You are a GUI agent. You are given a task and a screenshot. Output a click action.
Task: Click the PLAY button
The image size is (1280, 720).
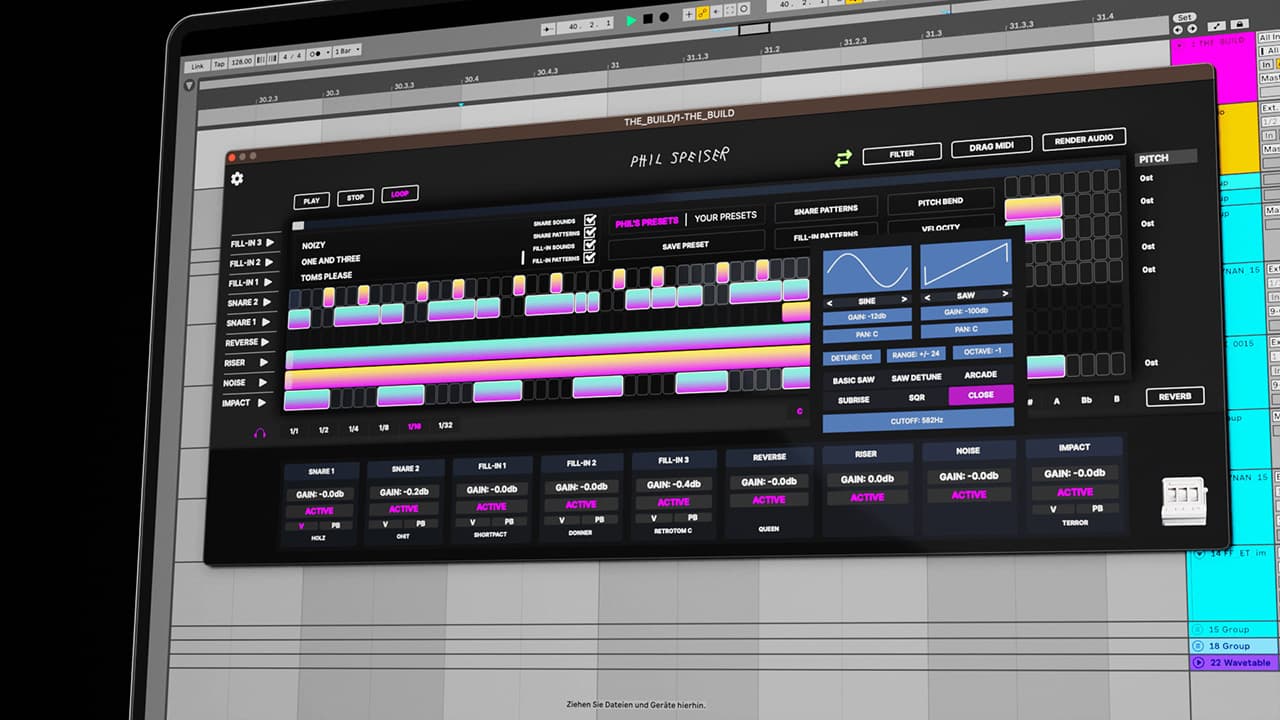click(x=311, y=201)
